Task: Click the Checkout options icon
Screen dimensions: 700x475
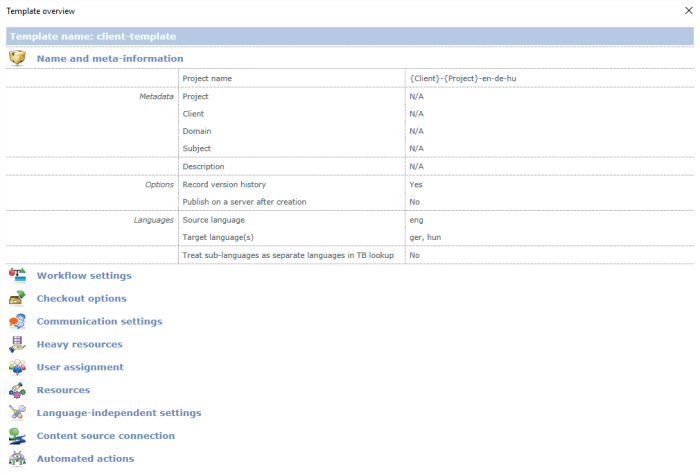Action: [17, 298]
